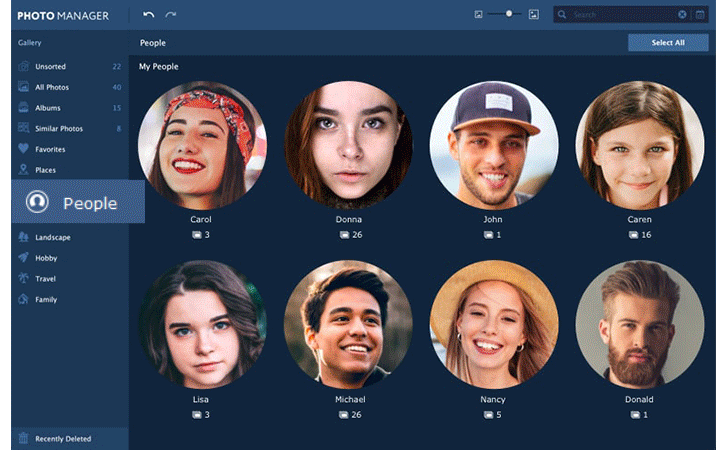The height and width of the screenshot is (450, 728).
Task: Click the large thumbnail size icon
Action: [x=534, y=14]
